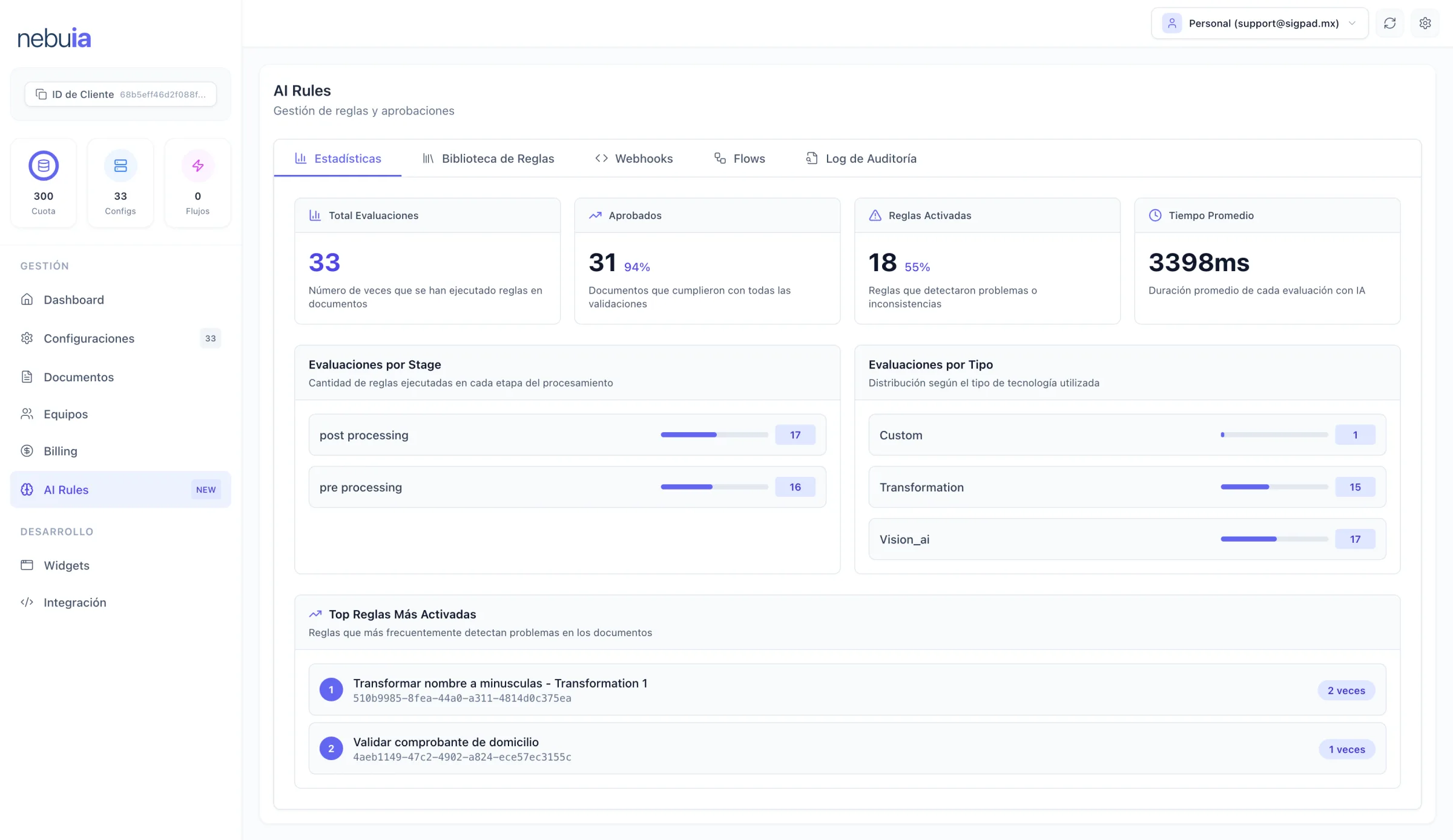Switch to the Webhooks tab
The image size is (1453, 840).
(x=634, y=158)
